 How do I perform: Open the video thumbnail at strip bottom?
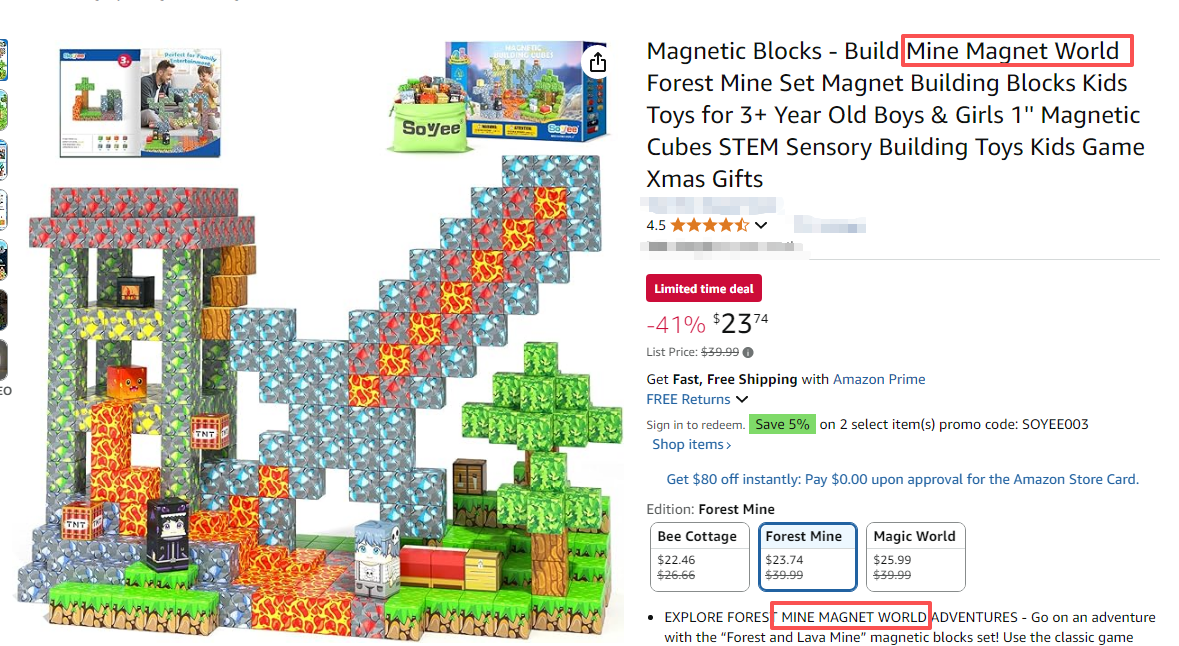(x=3, y=359)
